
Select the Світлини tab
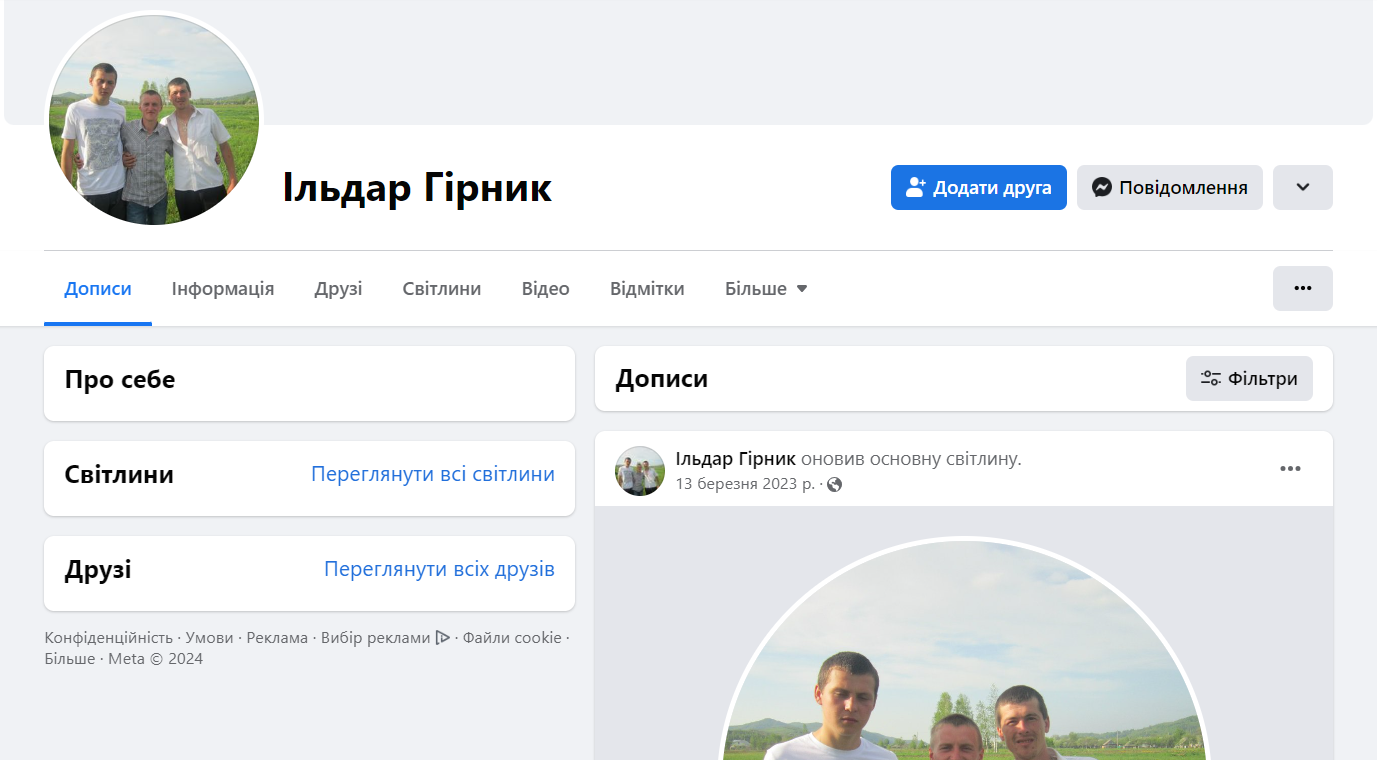(442, 289)
